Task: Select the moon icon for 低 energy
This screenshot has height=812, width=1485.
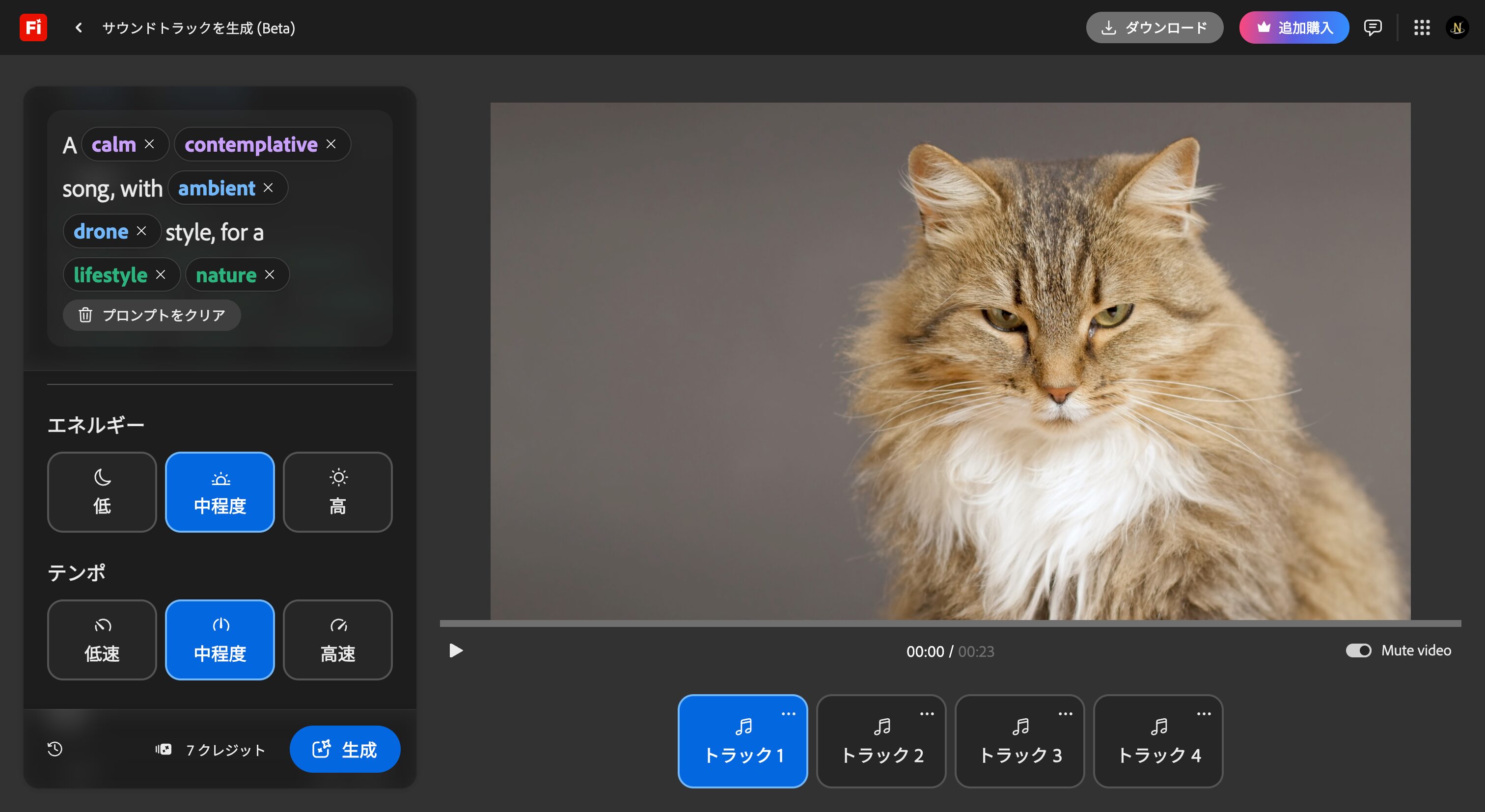Action: [102, 477]
